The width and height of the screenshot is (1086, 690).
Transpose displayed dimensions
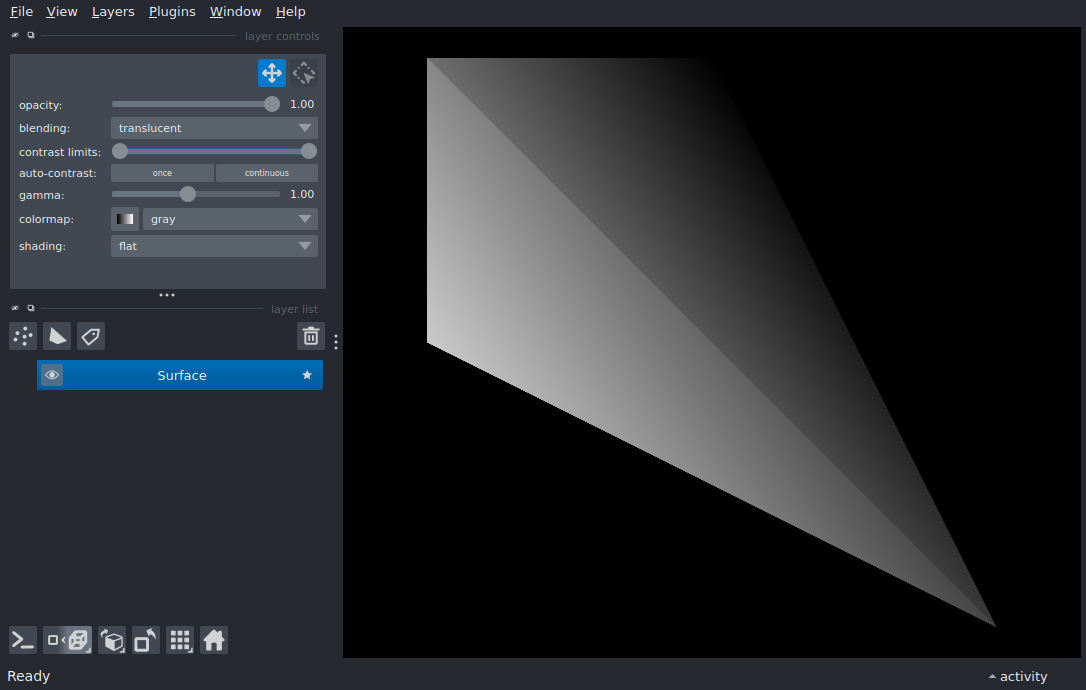point(146,640)
